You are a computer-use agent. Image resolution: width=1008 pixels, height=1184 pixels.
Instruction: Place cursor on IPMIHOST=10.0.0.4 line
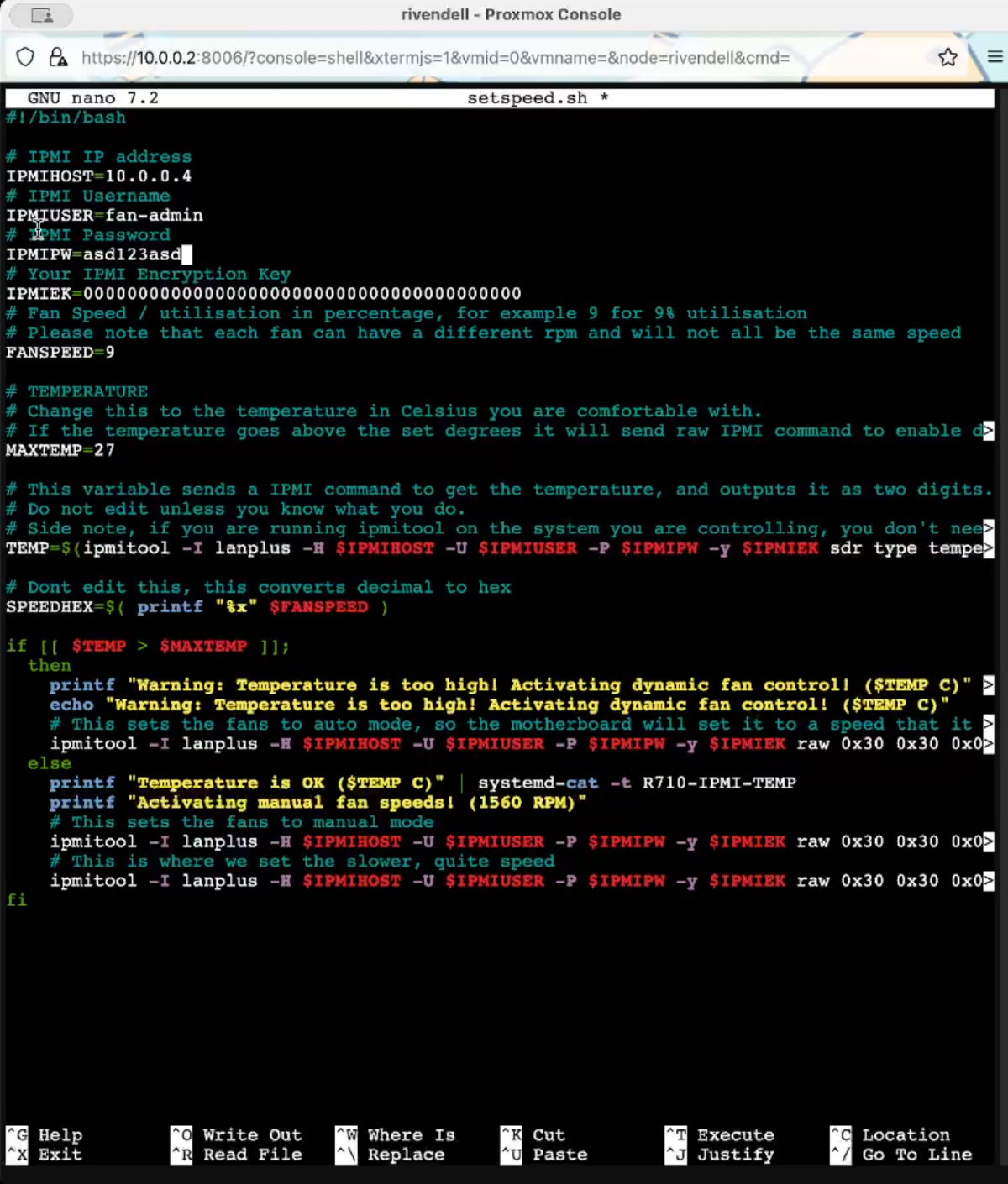[x=99, y=176]
